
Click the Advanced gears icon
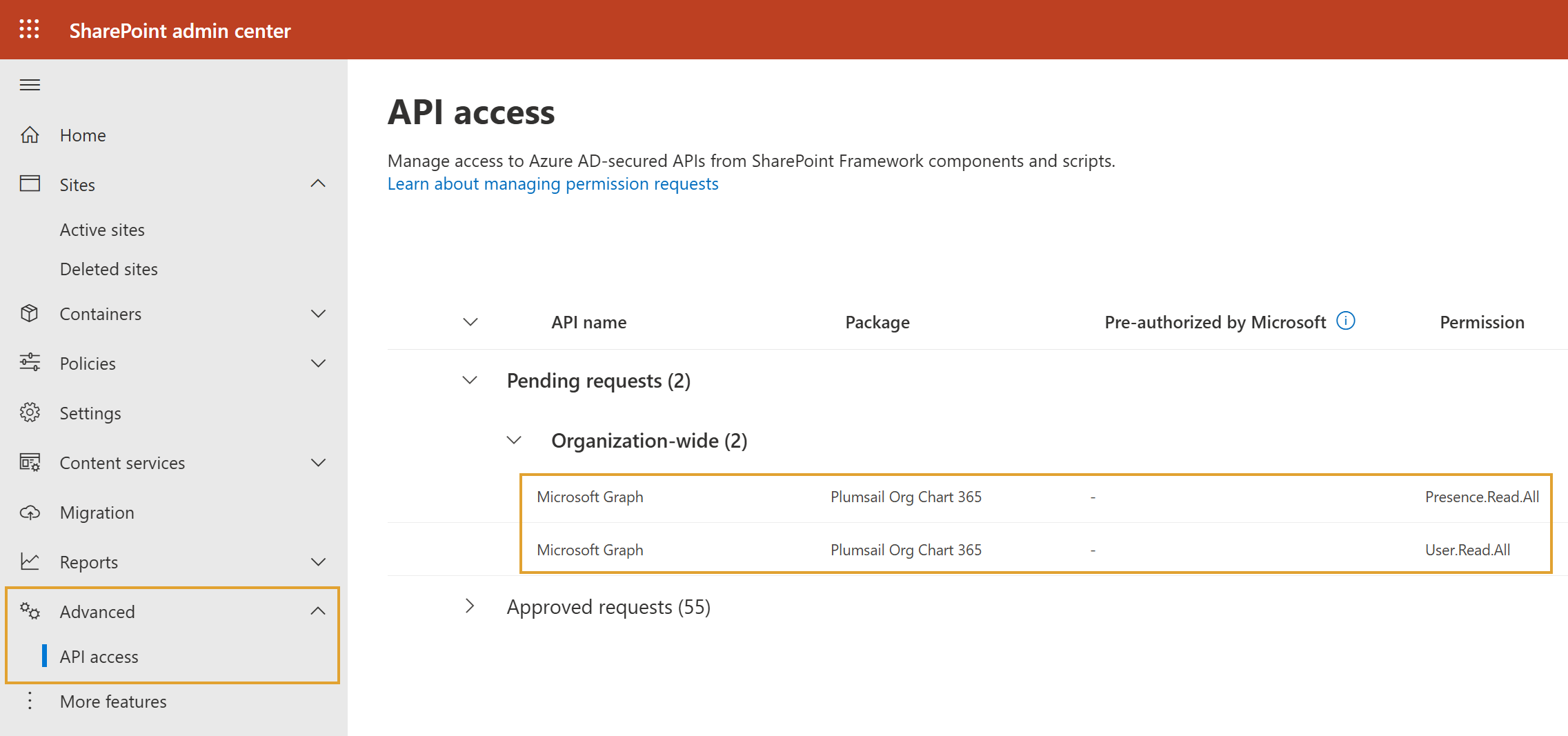[30, 610]
